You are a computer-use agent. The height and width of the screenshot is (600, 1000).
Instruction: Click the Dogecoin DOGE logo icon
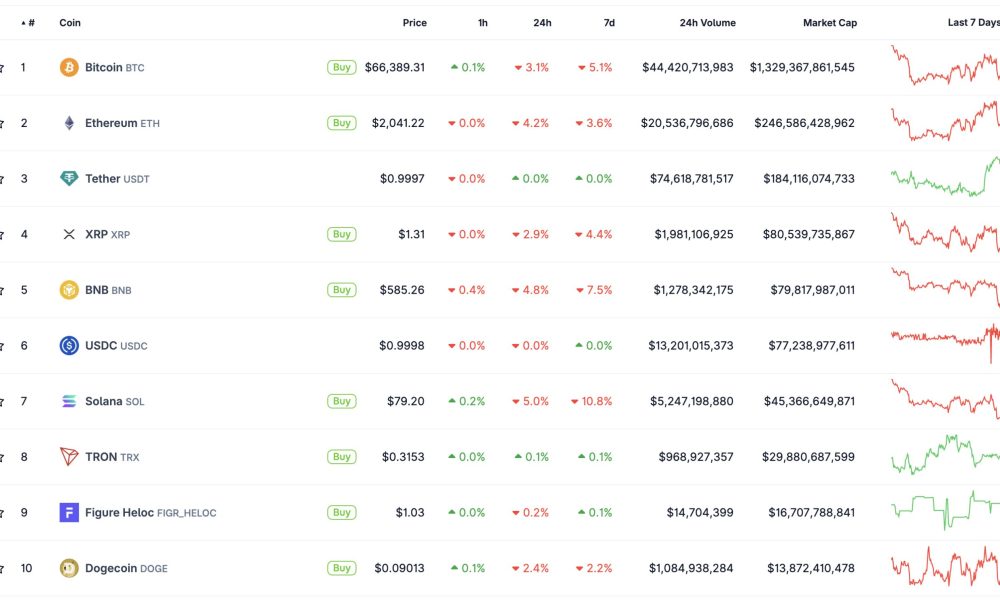(x=68, y=567)
